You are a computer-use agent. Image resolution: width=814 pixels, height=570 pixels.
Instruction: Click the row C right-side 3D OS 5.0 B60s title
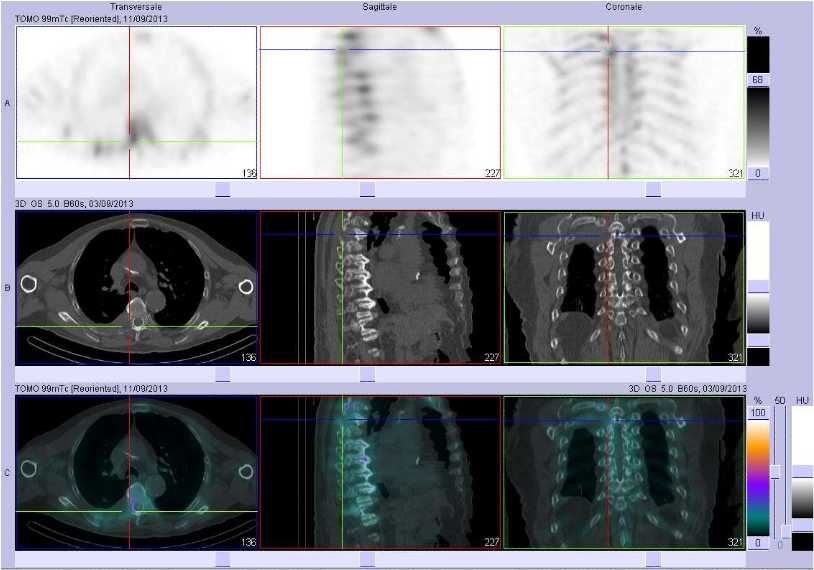687,388
